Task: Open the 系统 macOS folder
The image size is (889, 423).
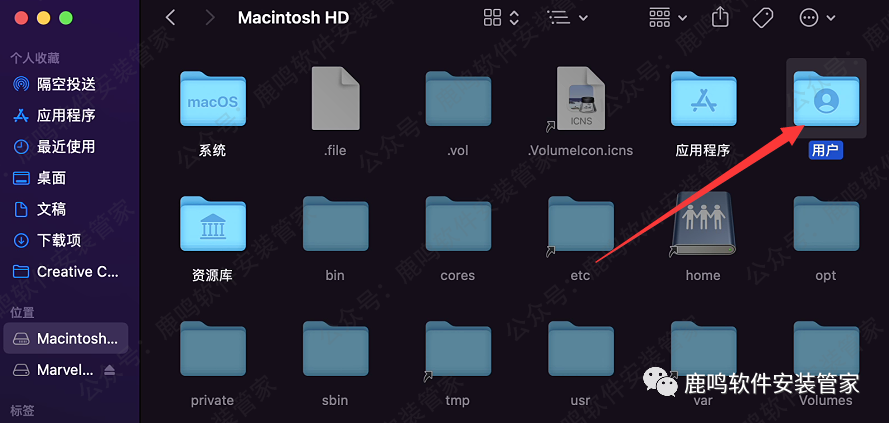Action: [x=212, y=101]
